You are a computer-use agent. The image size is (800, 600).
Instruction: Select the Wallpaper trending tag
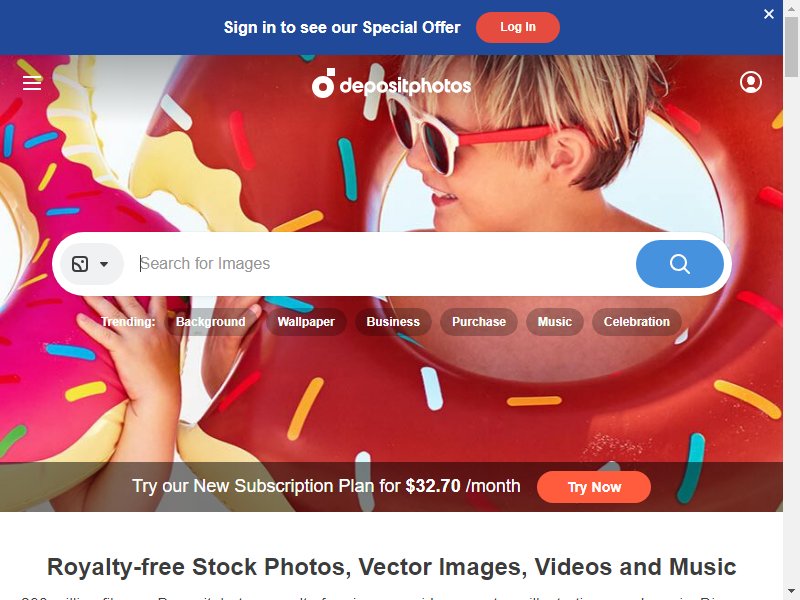(306, 322)
